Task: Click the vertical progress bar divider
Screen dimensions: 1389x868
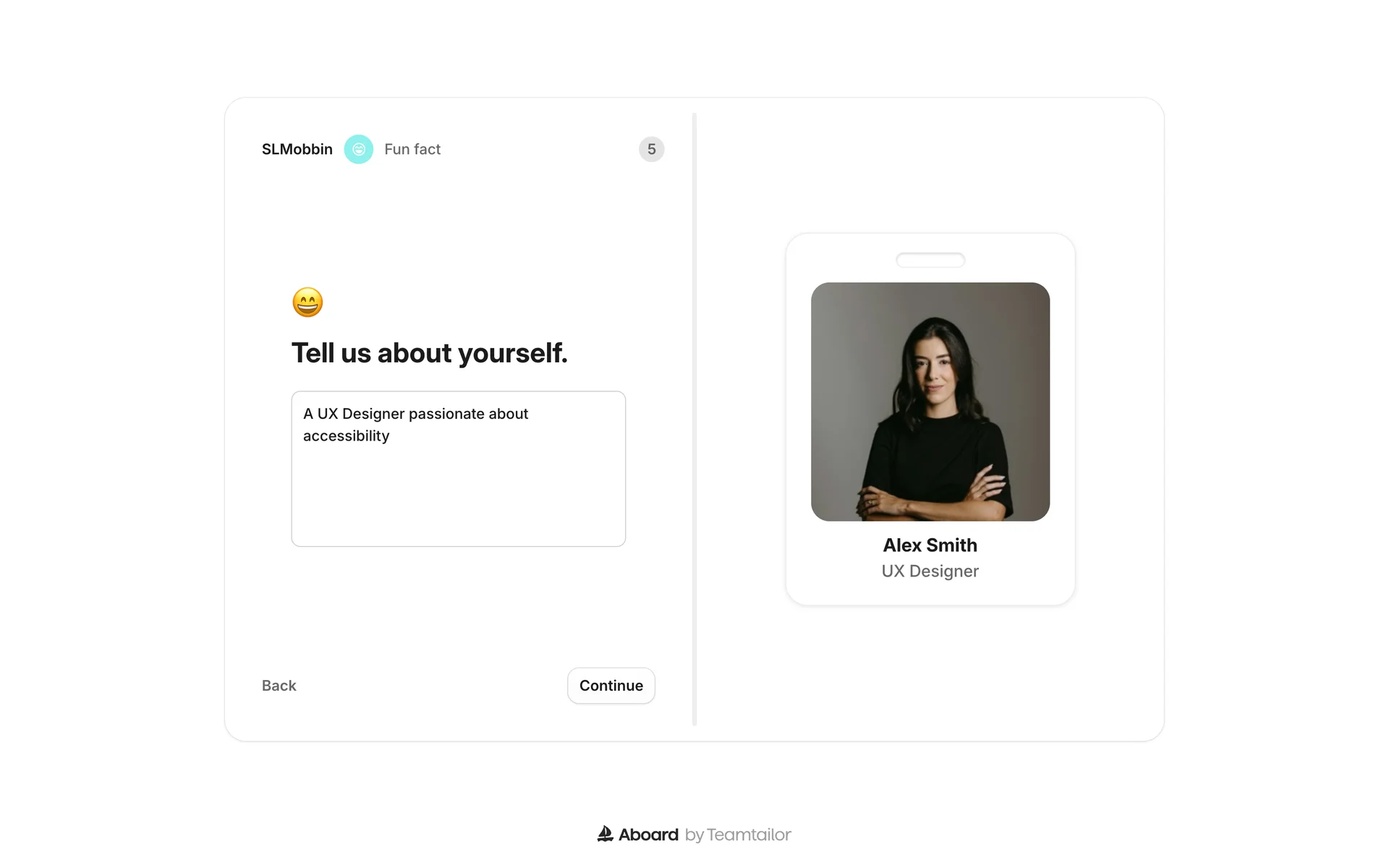Action: tap(694, 420)
